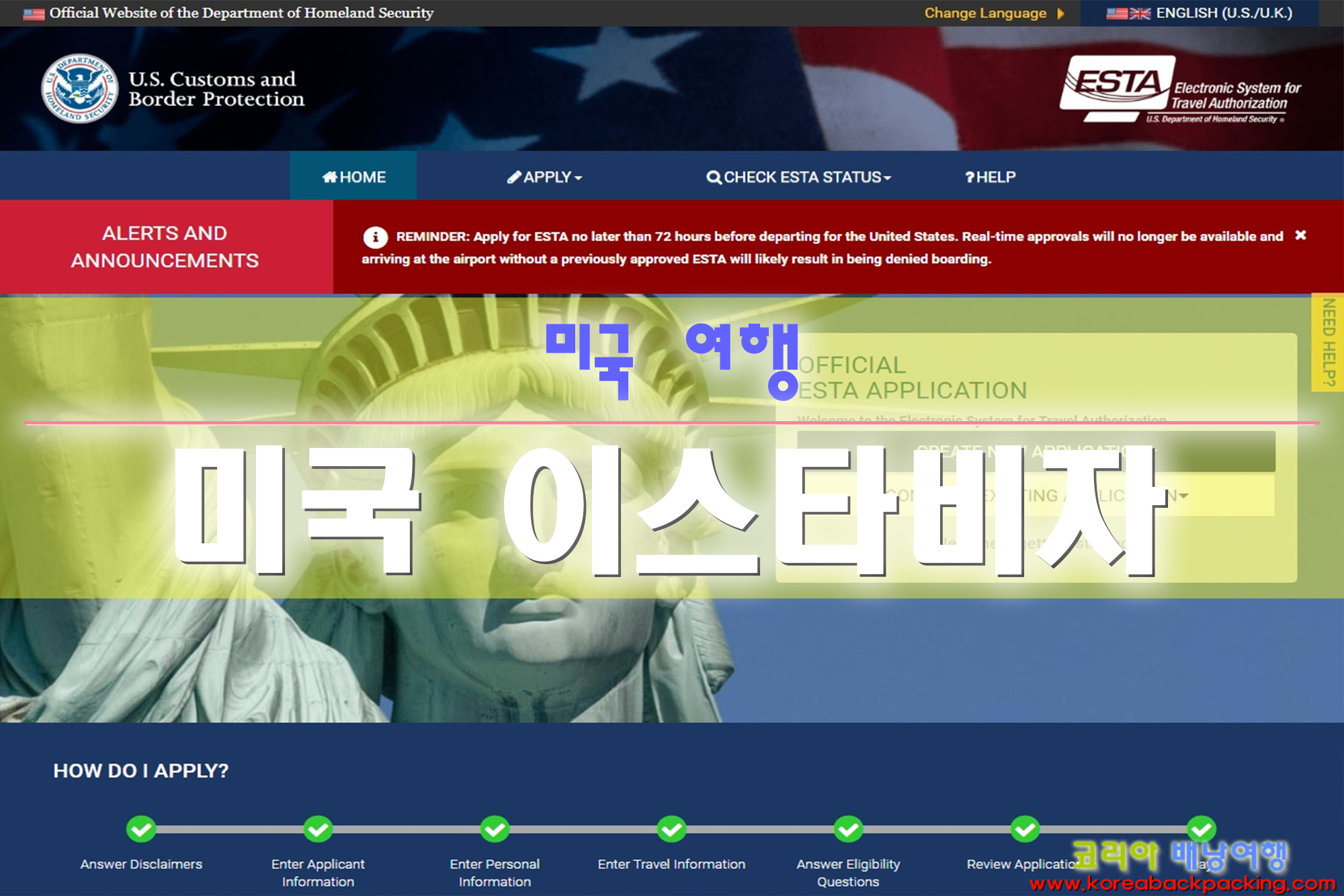Open the NEED HELP? side tab
Viewport: 1344px width, 896px height.
(x=1328, y=342)
